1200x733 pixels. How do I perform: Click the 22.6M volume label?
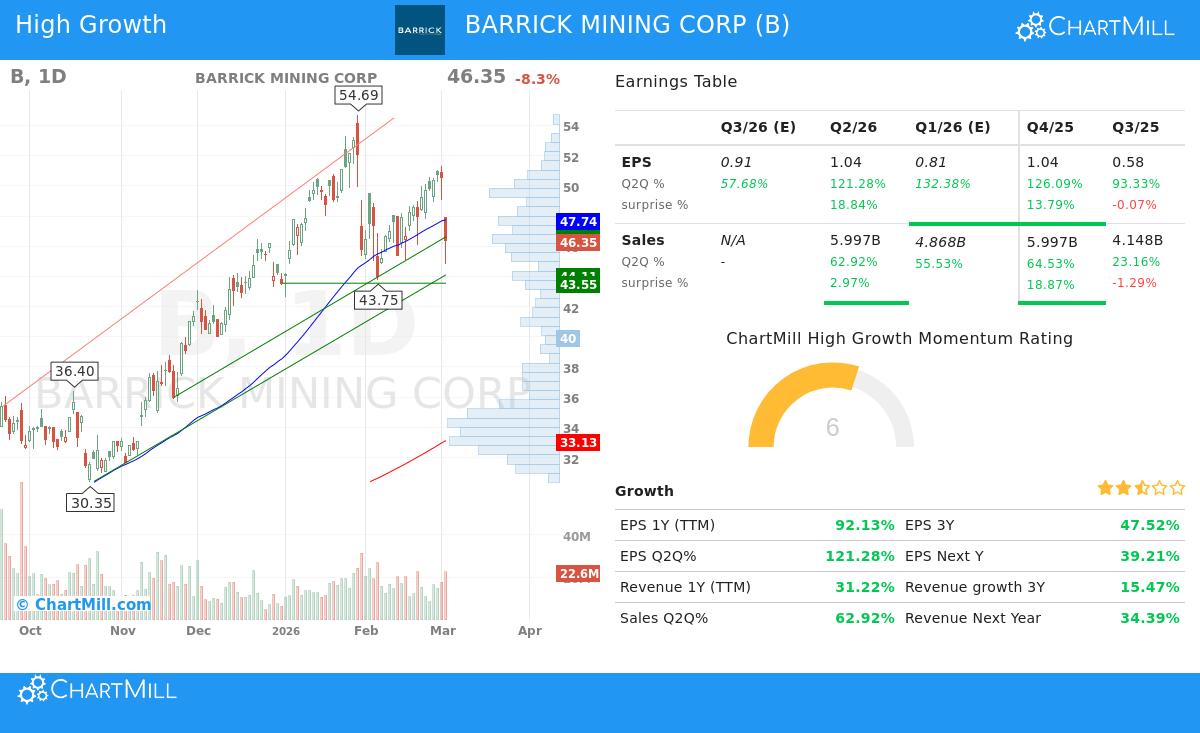[577, 572]
